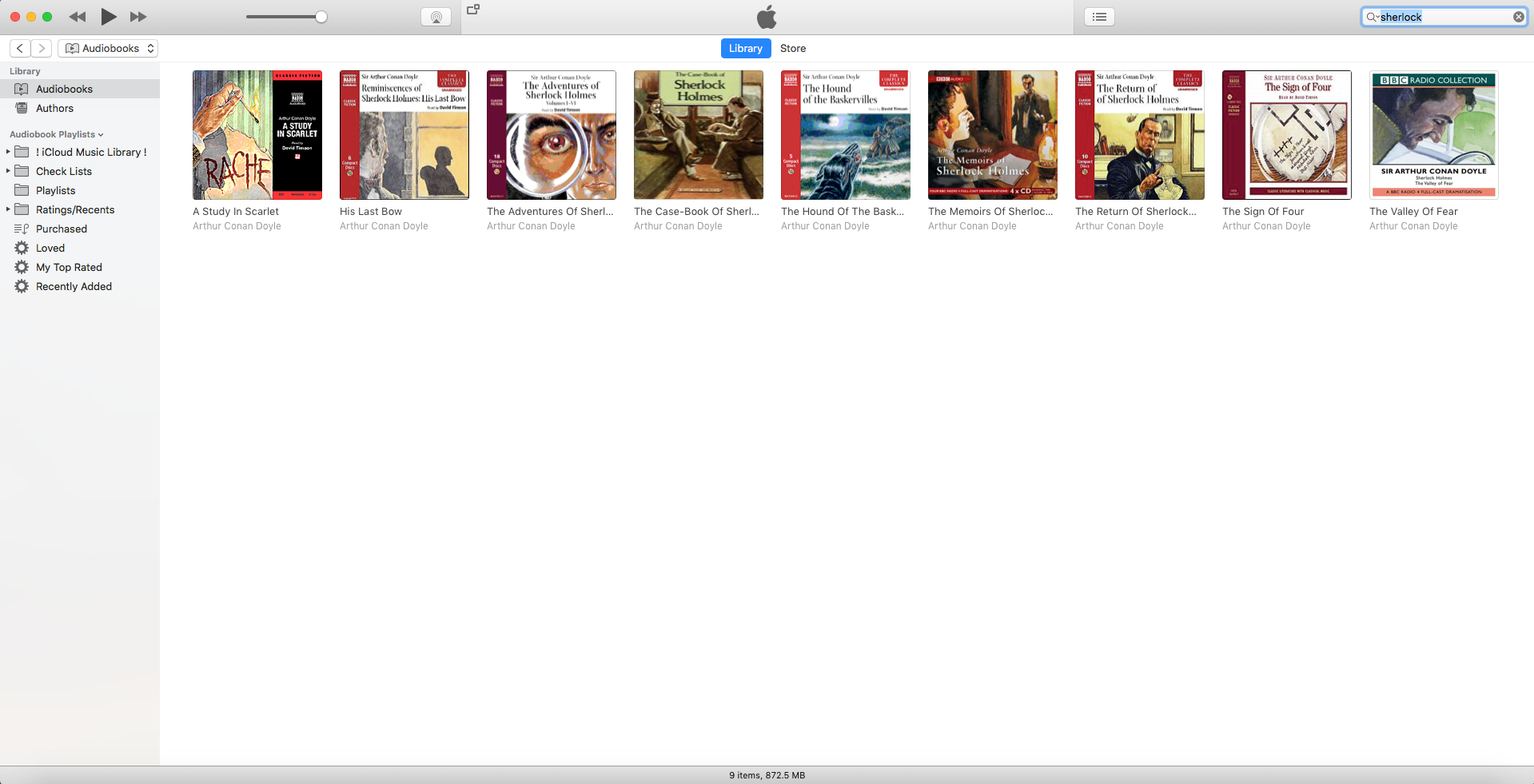
Task: Click the 'His Last Bow' title text
Action: [371, 212]
